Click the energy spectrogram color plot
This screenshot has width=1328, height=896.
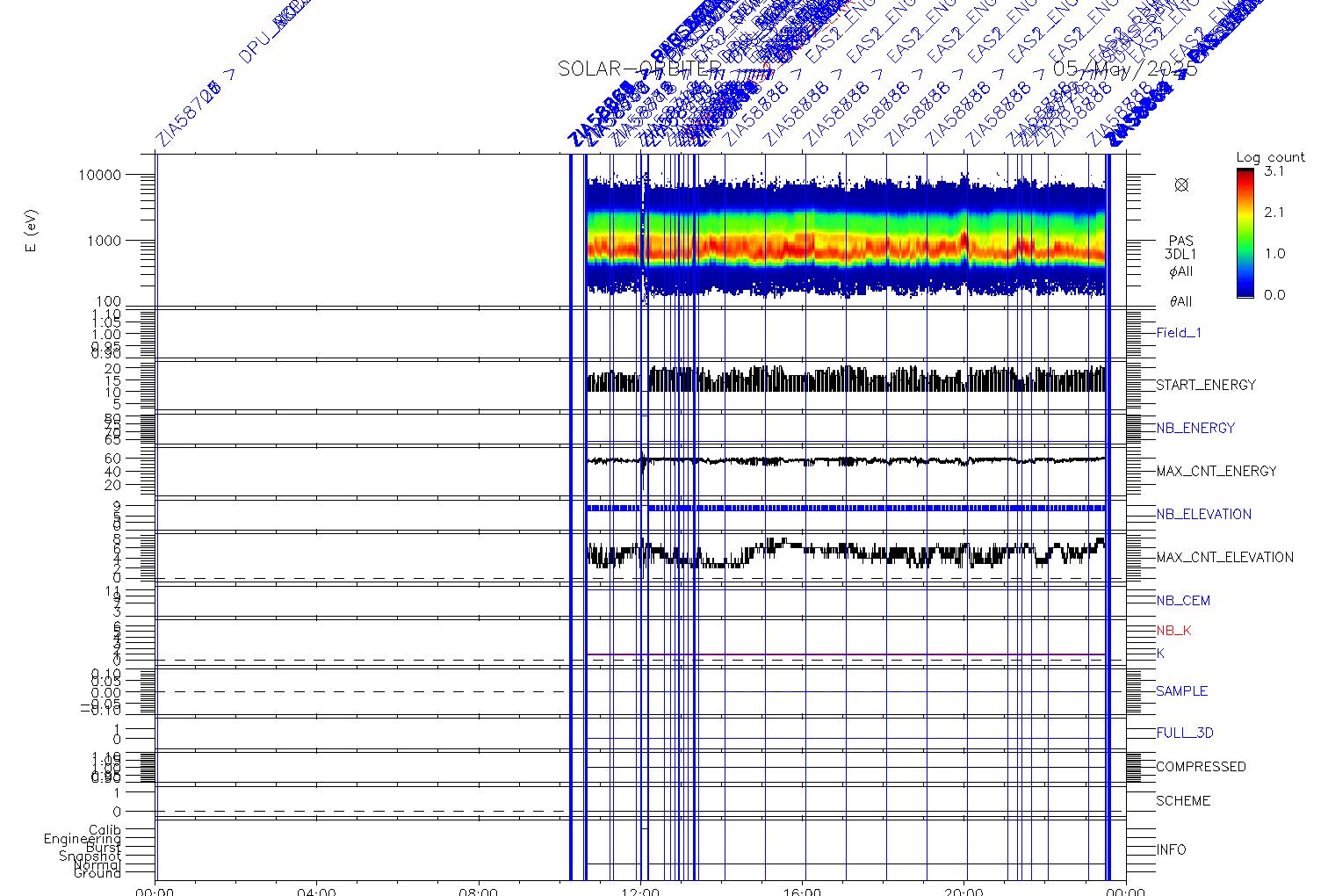tap(846, 236)
